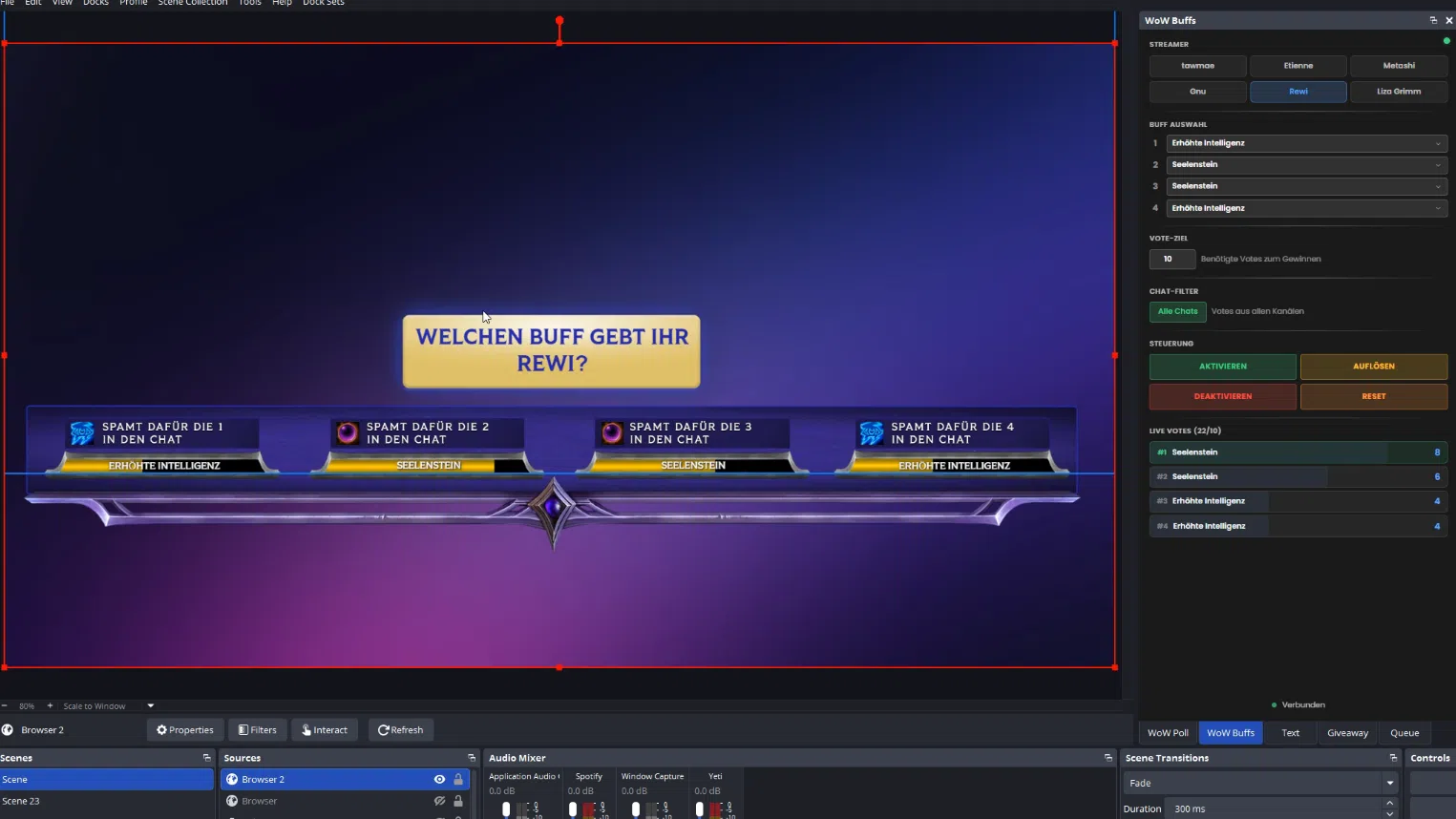Click the Filters icon button
The image size is (1456, 819).
[257, 730]
